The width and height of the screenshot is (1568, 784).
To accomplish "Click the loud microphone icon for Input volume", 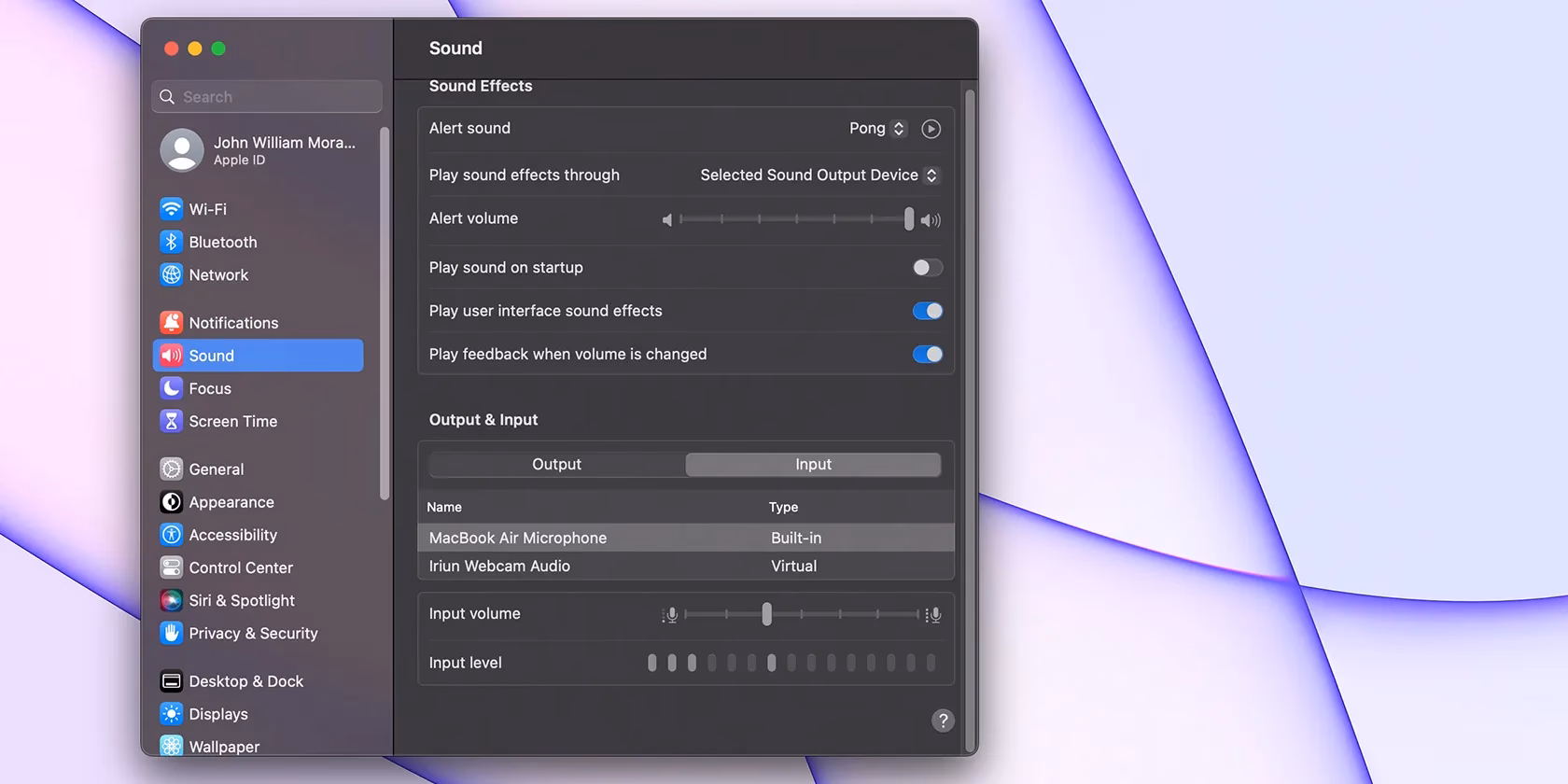I will point(932,615).
